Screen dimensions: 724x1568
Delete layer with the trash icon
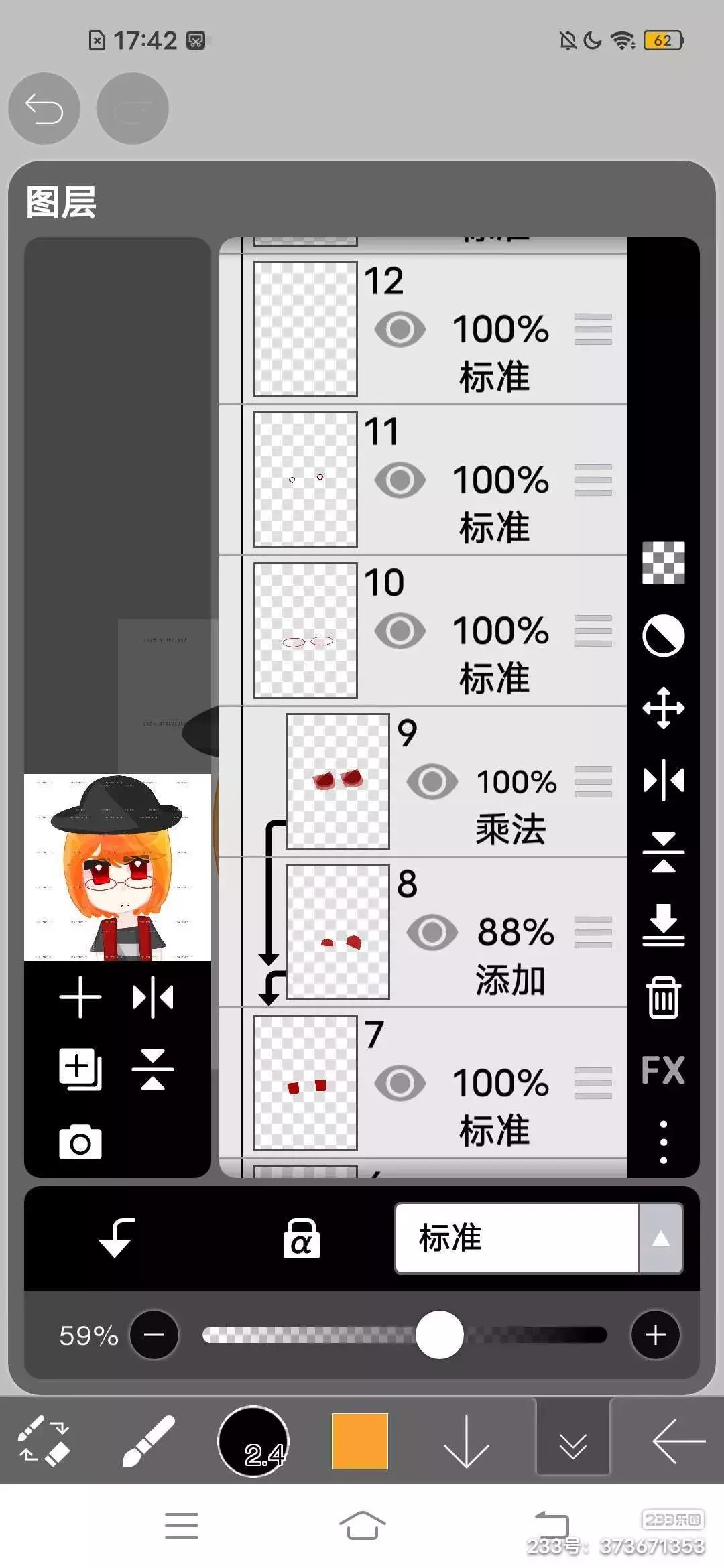pos(663,997)
